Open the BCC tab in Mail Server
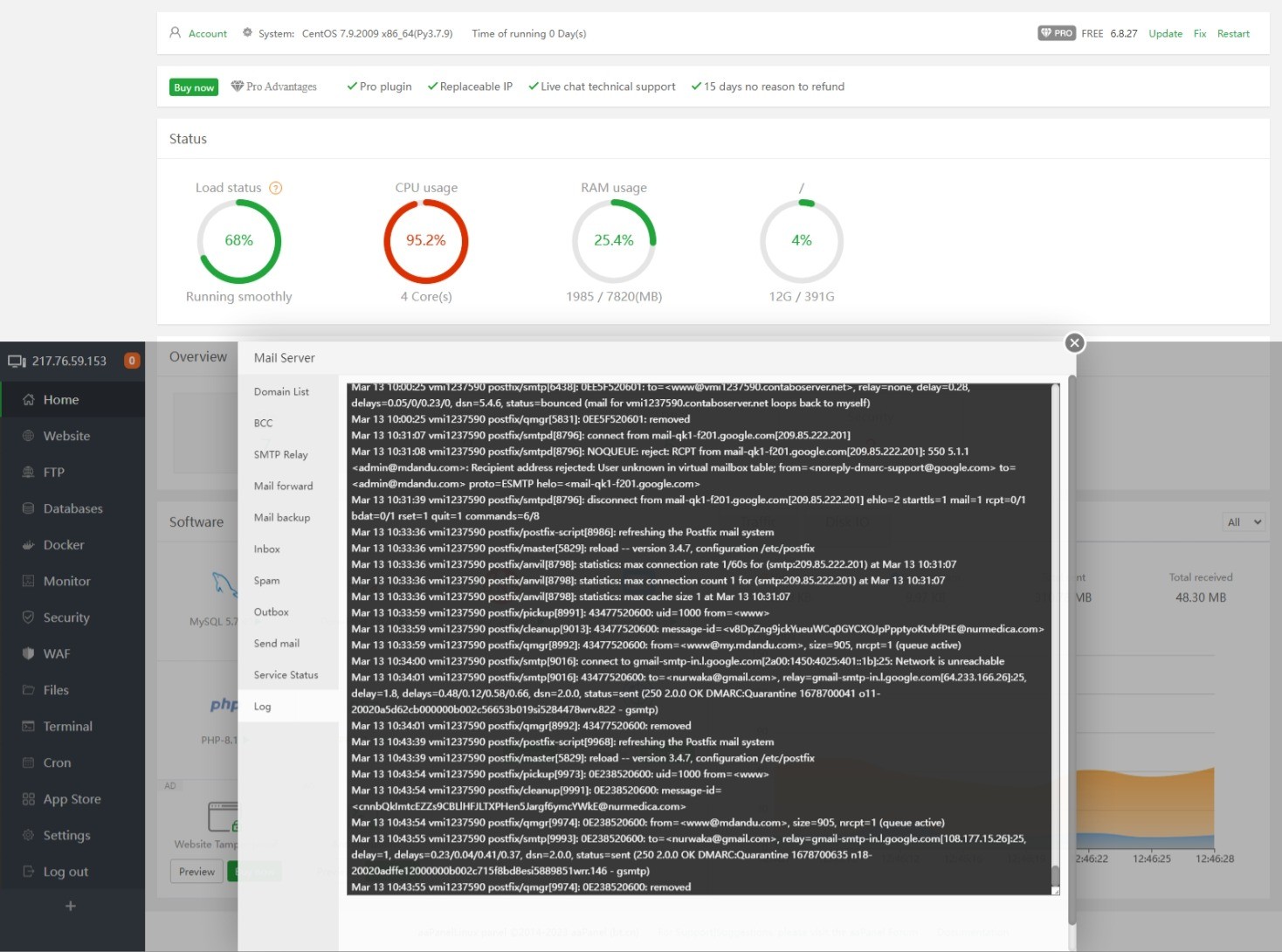 tap(264, 424)
